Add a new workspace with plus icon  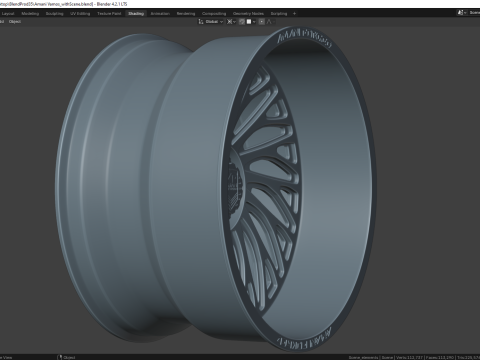(294, 14)
